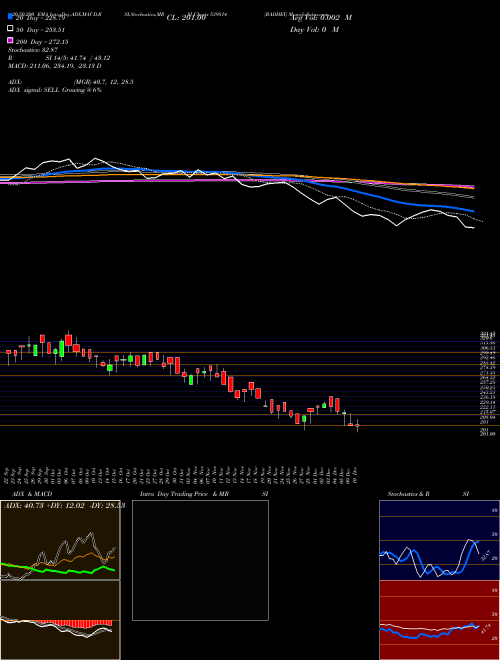The width and height of the screenshot is (500, 660).
Task: Click the 'ADX signal: SELL Growing @ 6%' line
Action: pyautogui.click(x=55, y=90)
